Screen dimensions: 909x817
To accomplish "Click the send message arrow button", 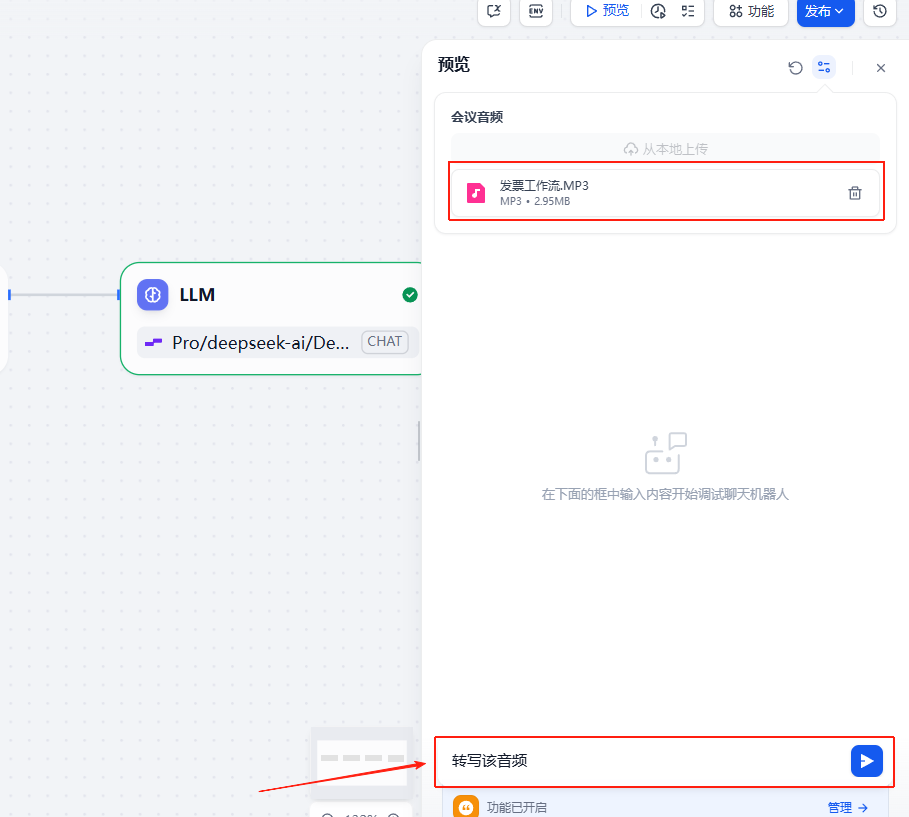I will pyautogui.click(x=866, y=761).
